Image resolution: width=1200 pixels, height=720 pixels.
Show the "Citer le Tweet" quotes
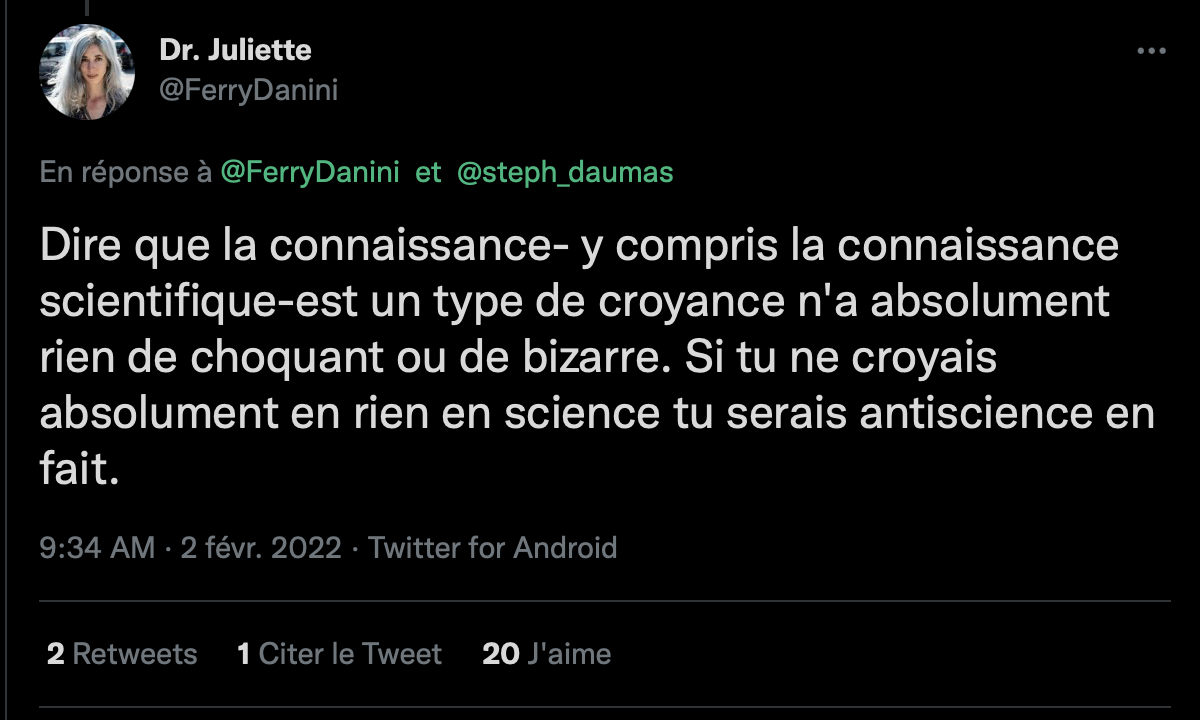[x=350, y=654]
